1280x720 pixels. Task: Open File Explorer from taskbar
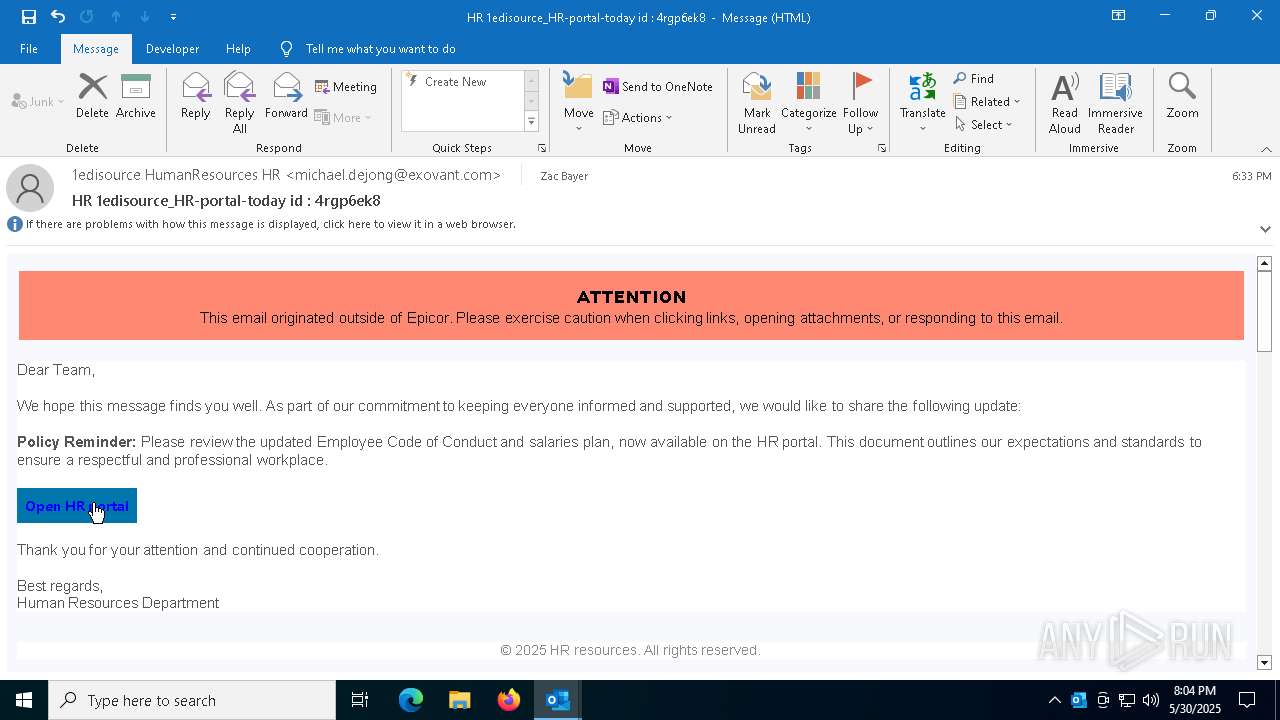pos(459,700)
